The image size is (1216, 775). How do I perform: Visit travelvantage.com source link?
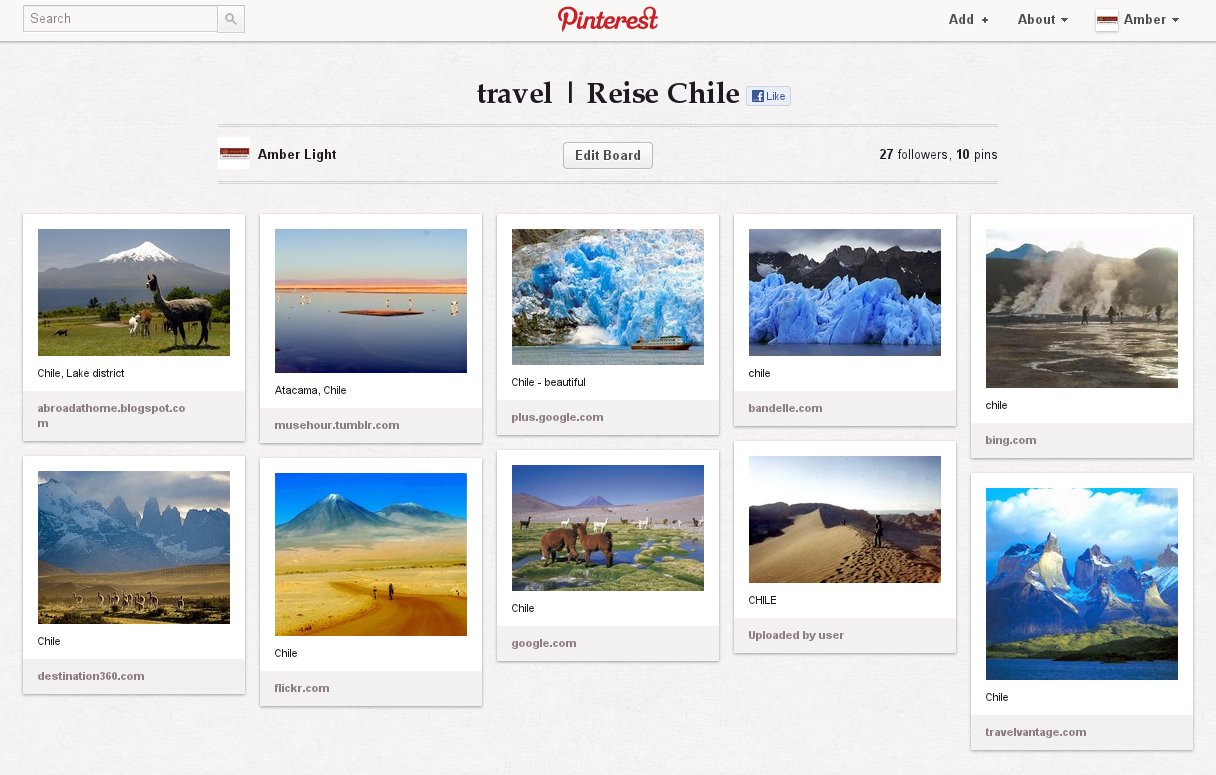1036,732
